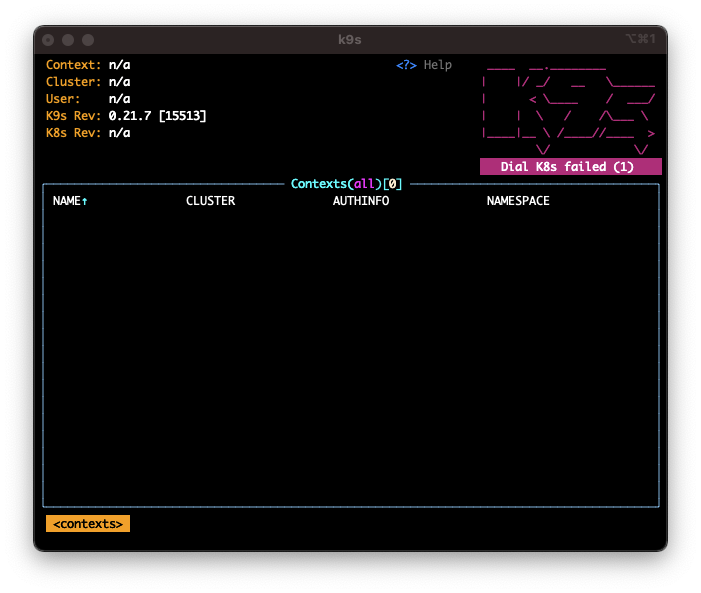Click the User: n/a info line

pos(88,99)
